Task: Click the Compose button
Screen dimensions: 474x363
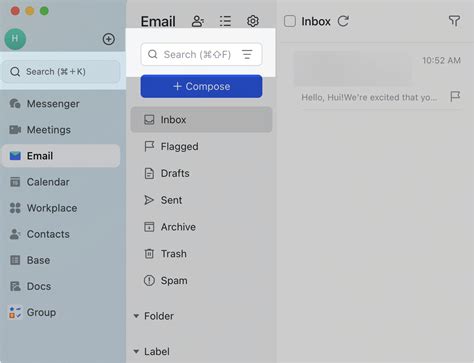Action: pyautogui.click(x=201, y=86)
